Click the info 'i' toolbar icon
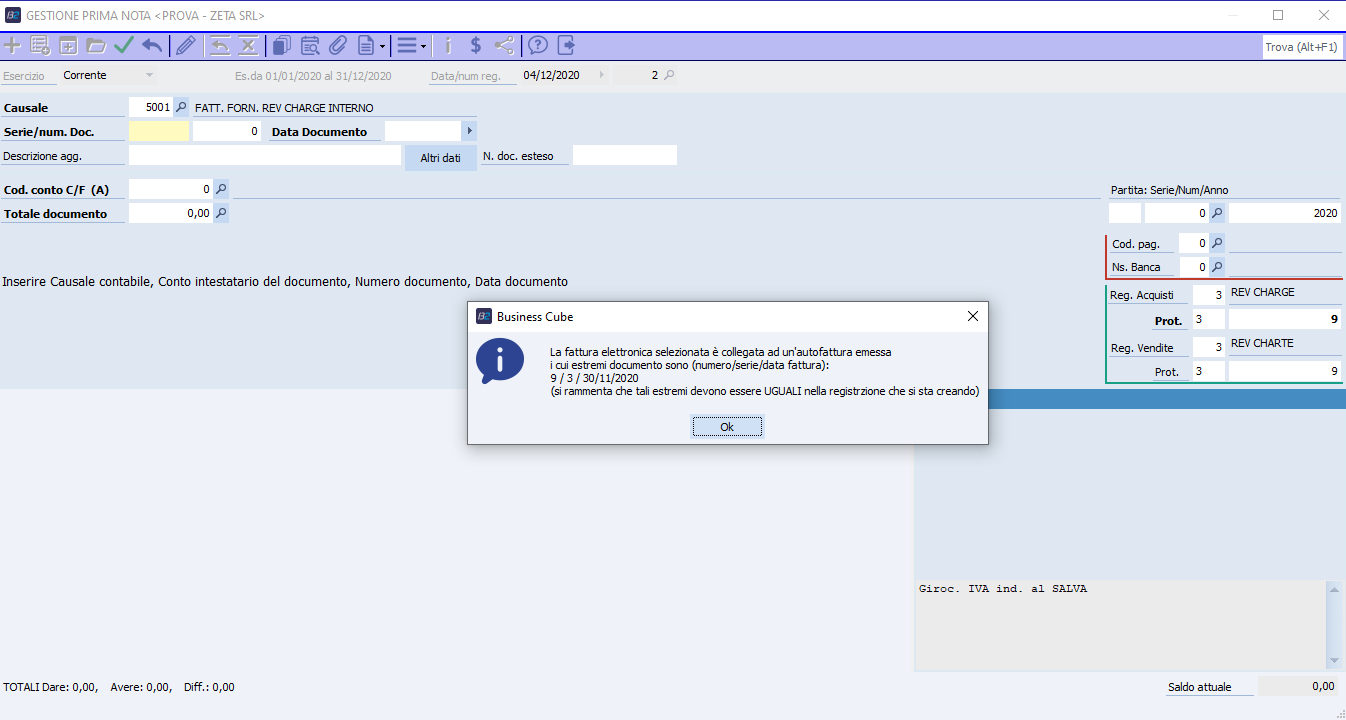 [448, 46]
